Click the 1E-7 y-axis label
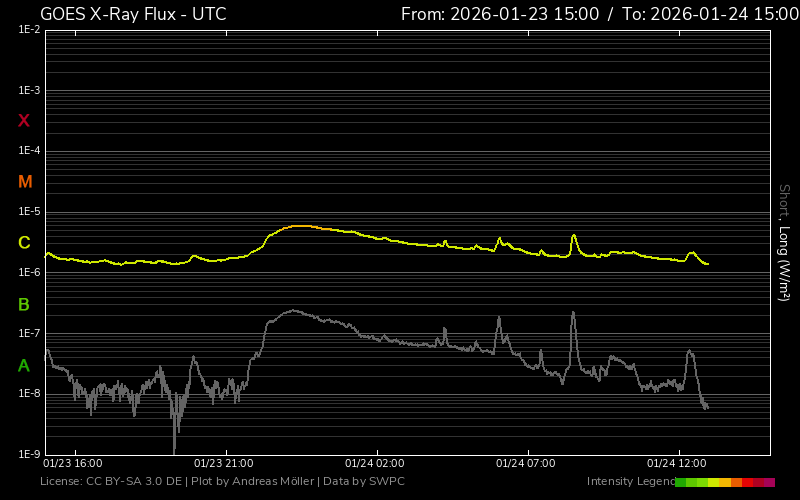The height and width of the screenshot is (500, 800). coord(29,333)
